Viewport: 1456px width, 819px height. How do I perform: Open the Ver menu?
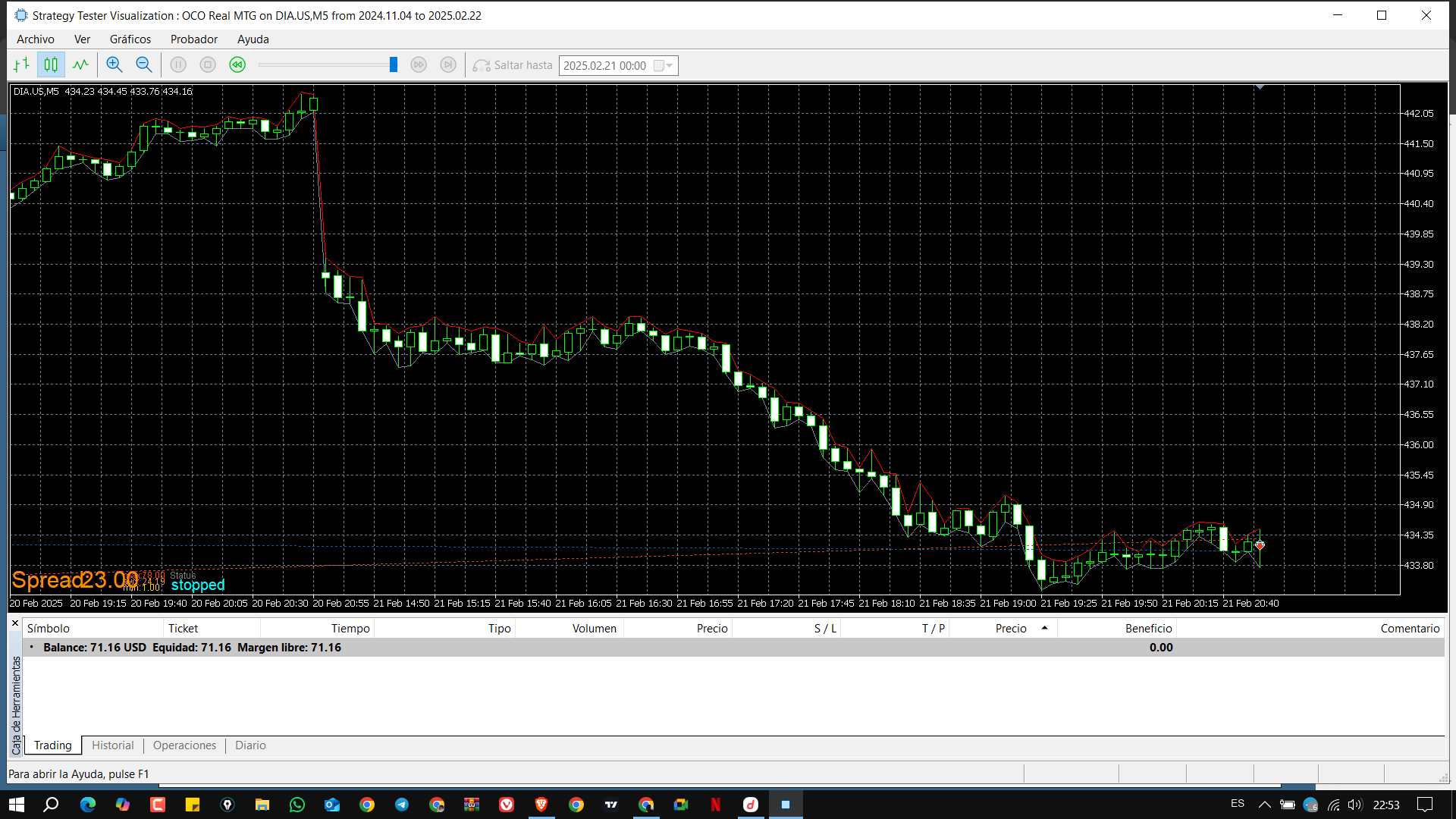click(x=82, y=39)
